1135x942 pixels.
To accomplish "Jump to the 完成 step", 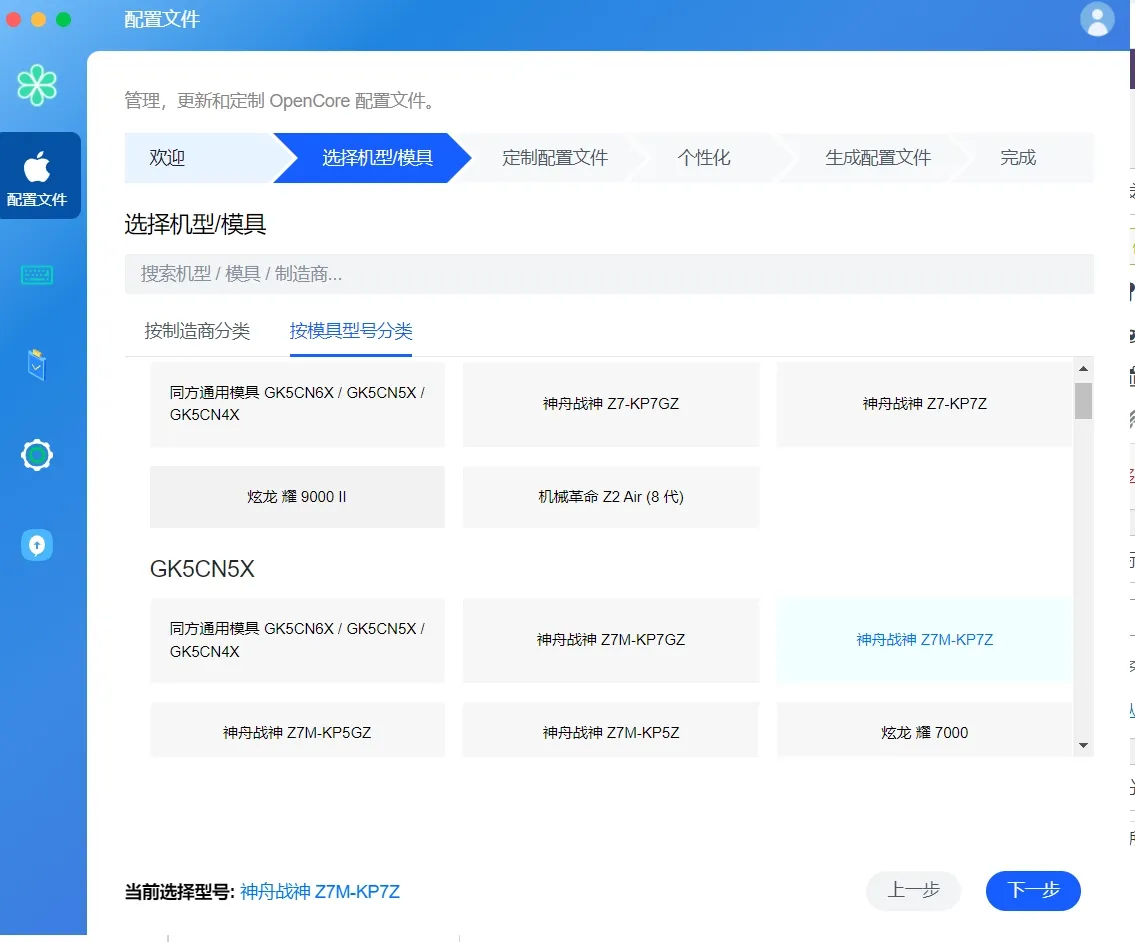I will [x=1018, y=158].
